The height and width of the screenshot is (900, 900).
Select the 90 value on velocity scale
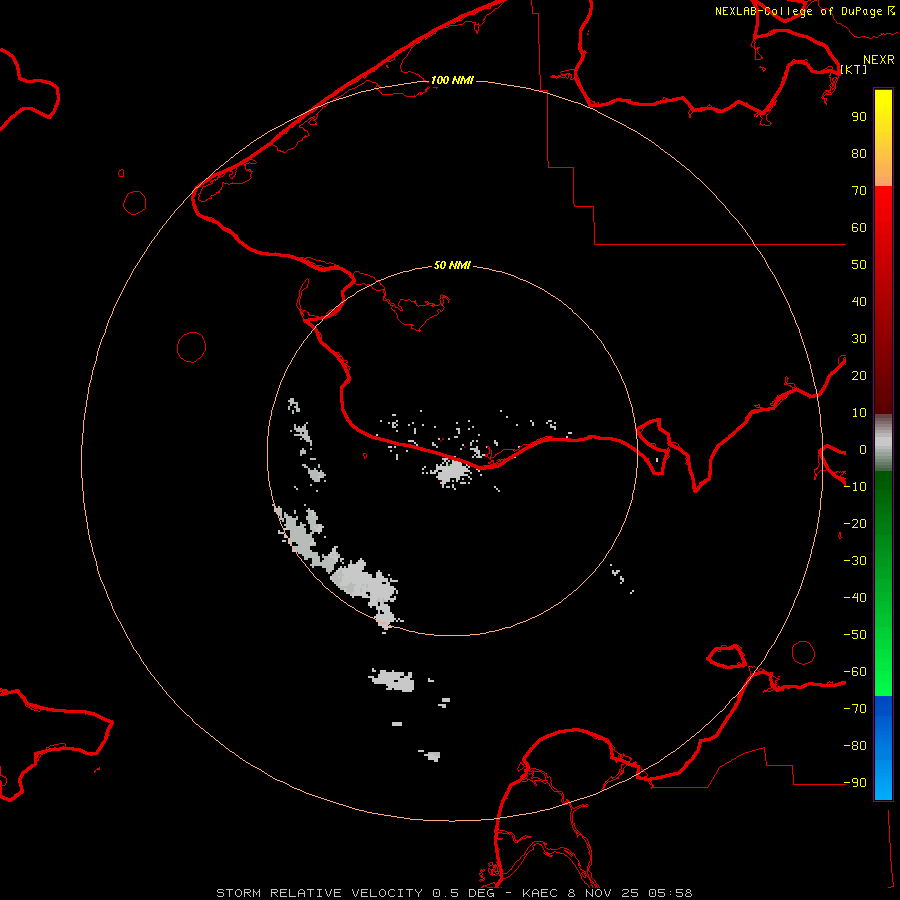pos(859,117)
